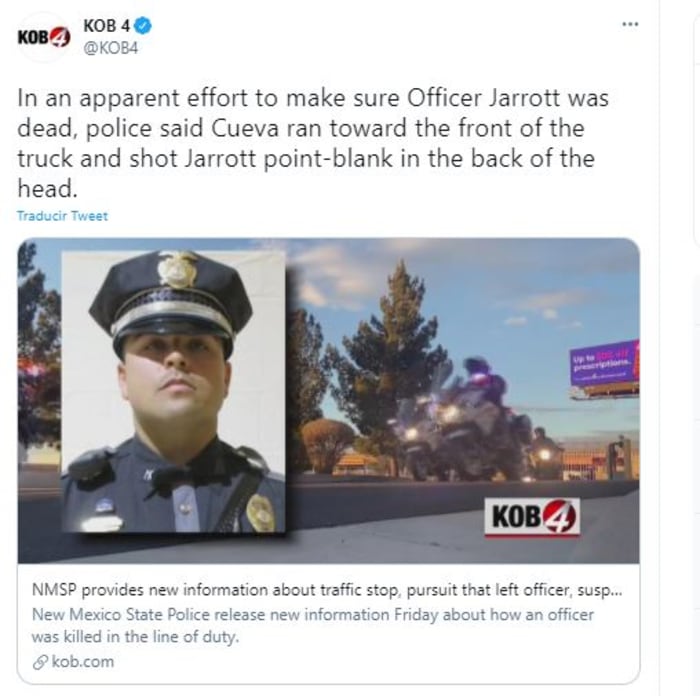Click the link chain icon beside kob.com

40,662
